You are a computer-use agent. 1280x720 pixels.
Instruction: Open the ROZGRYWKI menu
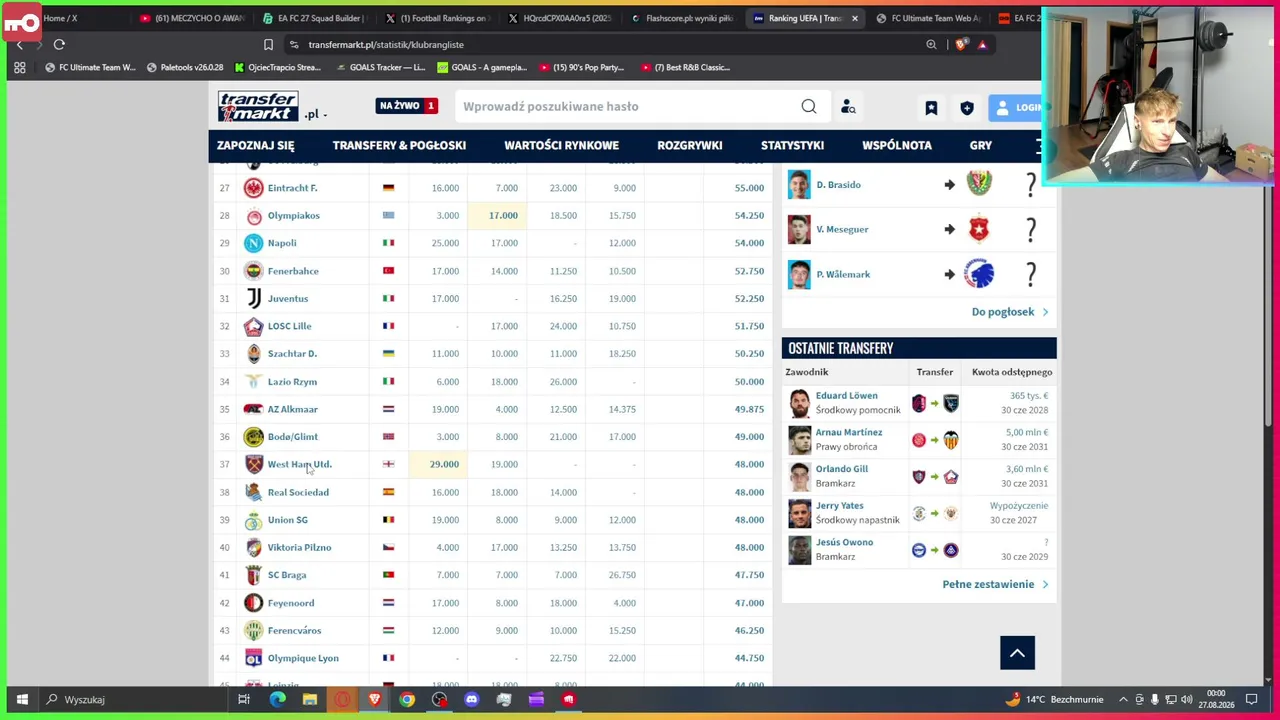point(689,145)
